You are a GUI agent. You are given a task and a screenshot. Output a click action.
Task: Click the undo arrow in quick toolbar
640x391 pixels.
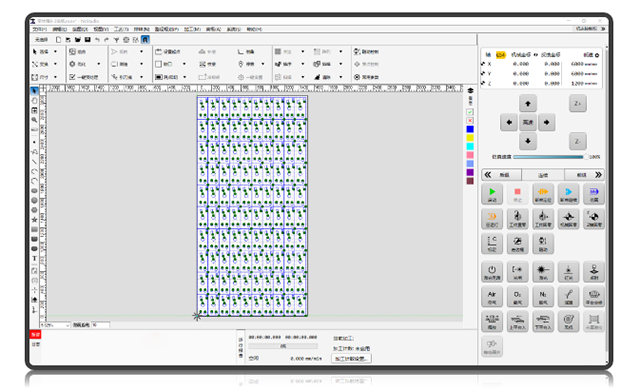point(97,40)
